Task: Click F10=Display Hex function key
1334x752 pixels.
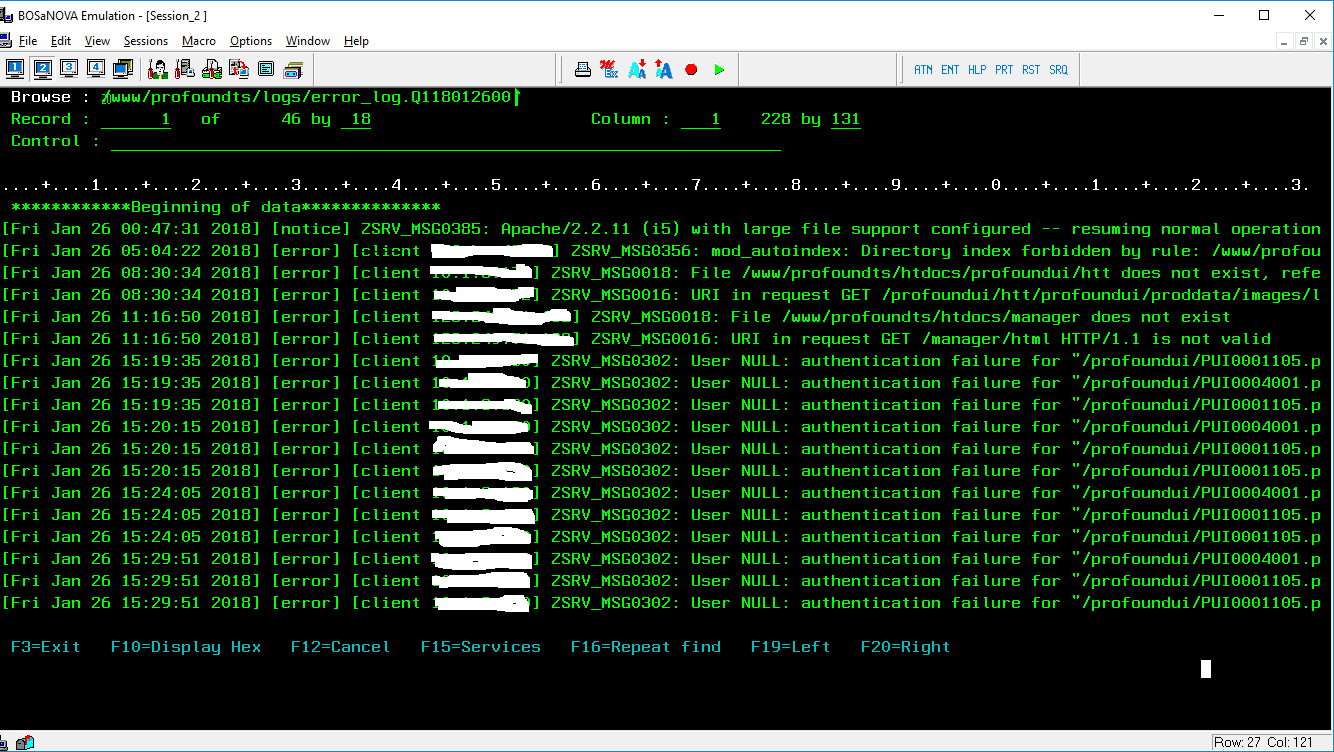Action: click(186, 647)
